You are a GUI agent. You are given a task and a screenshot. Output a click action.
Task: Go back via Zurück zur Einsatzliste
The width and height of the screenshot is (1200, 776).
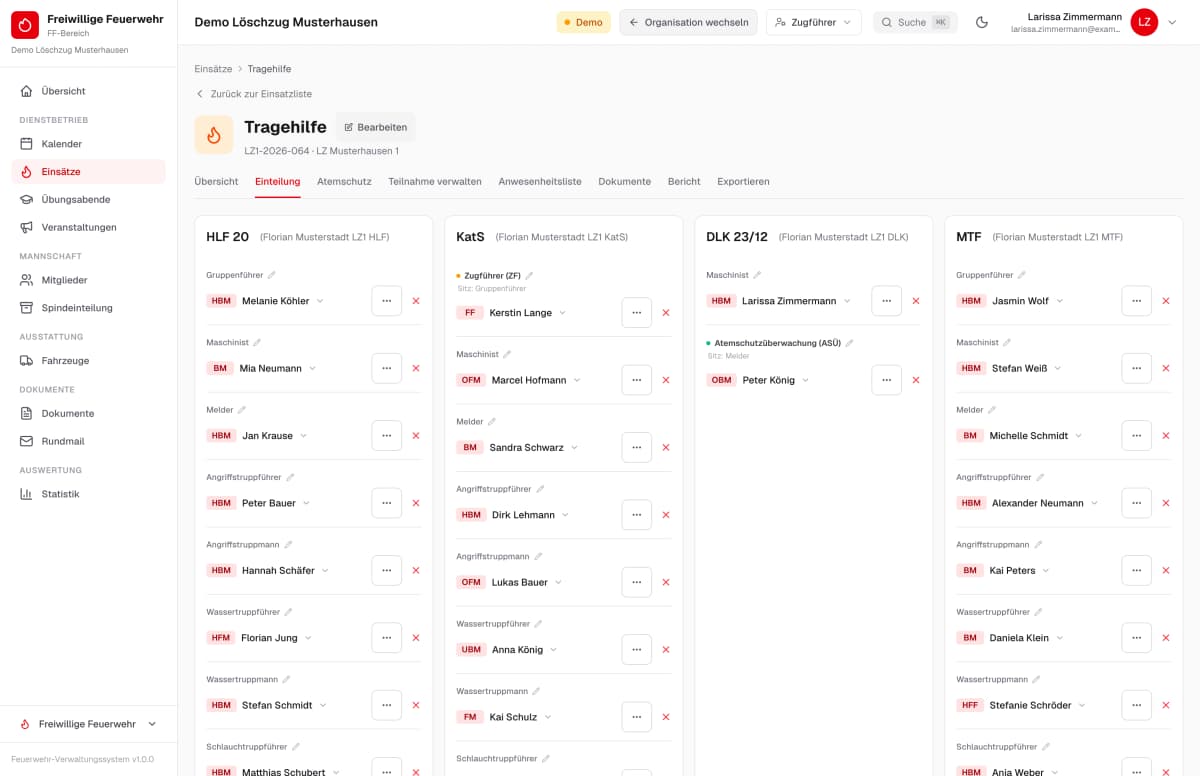[254, 94]
